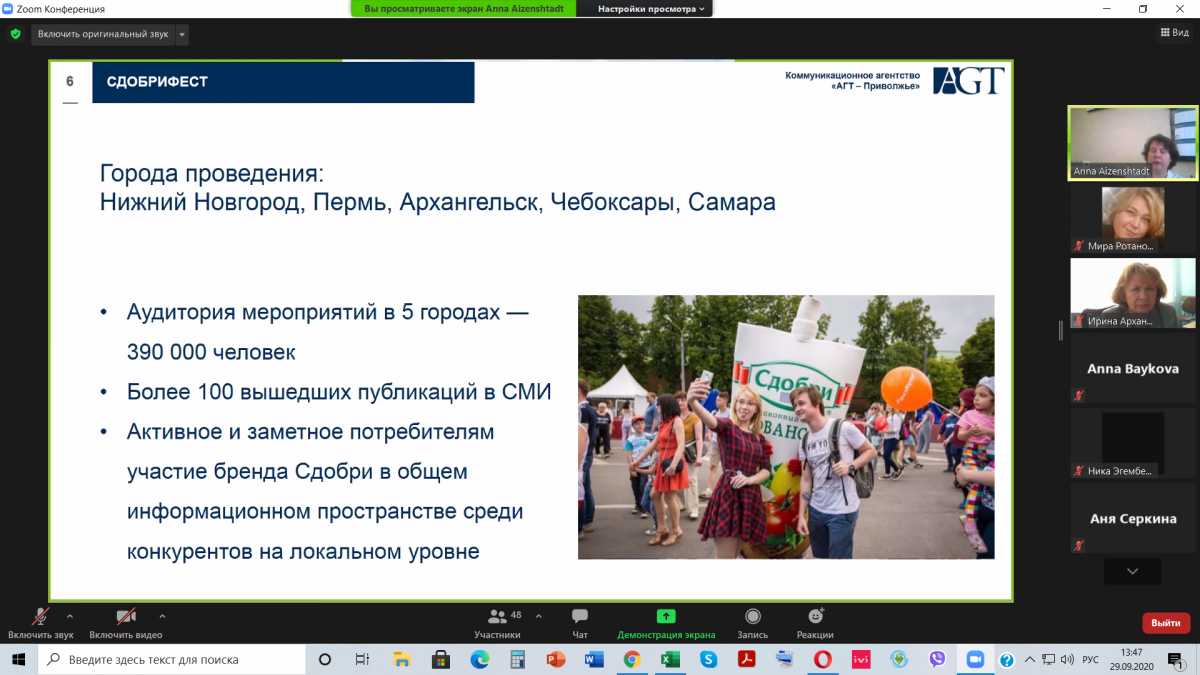Open taskbar help question-mark icon
The image size is (1200, 675).
pos(1007,660)
